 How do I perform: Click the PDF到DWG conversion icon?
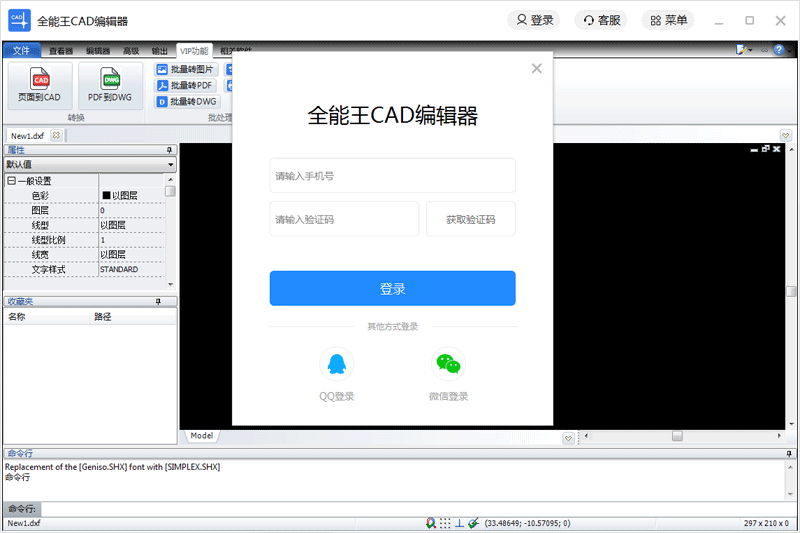point(110,86)
